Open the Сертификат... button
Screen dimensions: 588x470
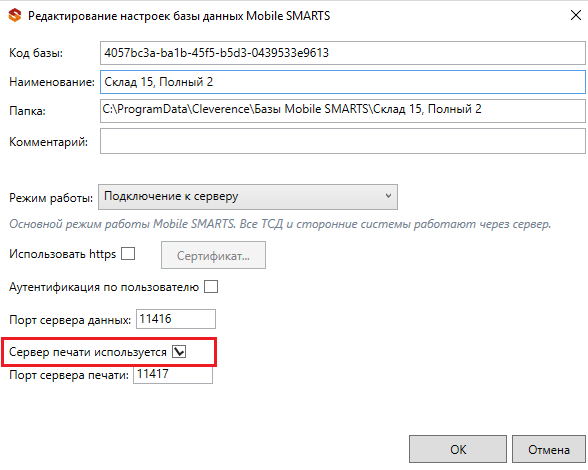click(x=213, y=255)
